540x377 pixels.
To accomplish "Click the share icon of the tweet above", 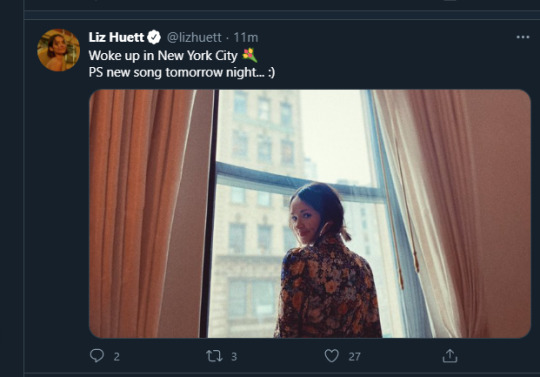I will click(x=450, y=1).
